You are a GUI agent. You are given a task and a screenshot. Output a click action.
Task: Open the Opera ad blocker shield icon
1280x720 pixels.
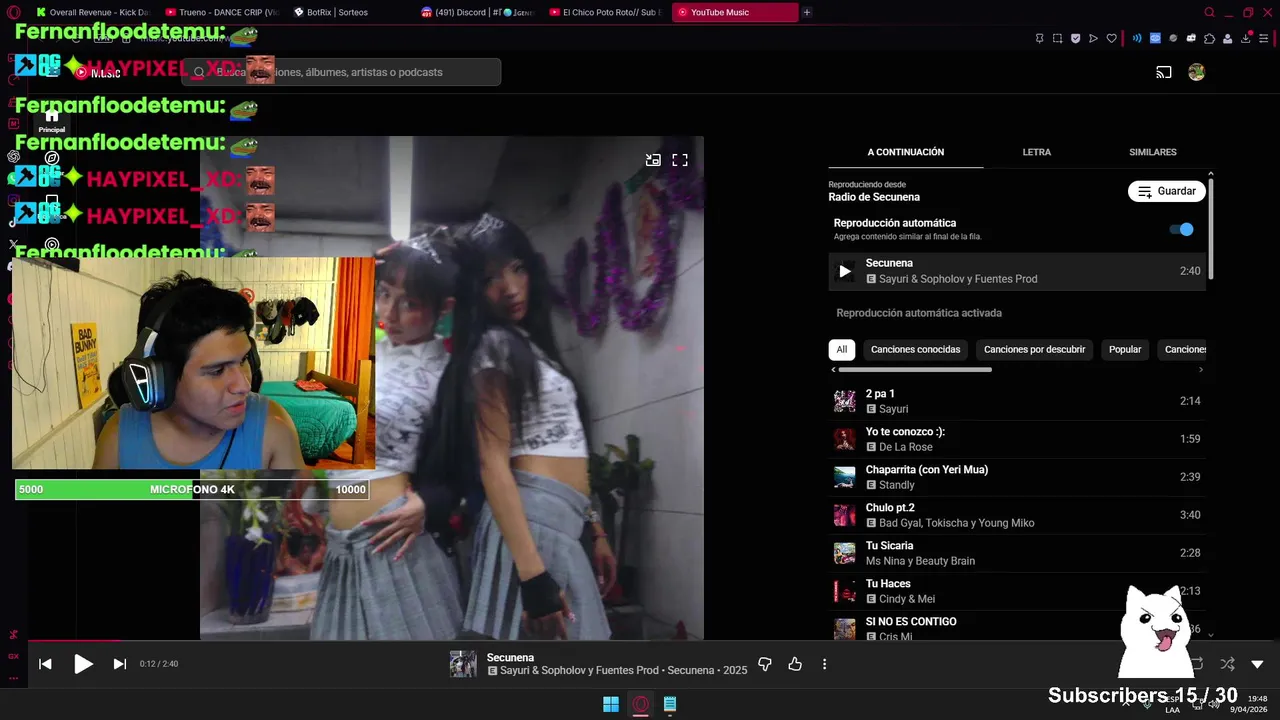point(1075,38)
